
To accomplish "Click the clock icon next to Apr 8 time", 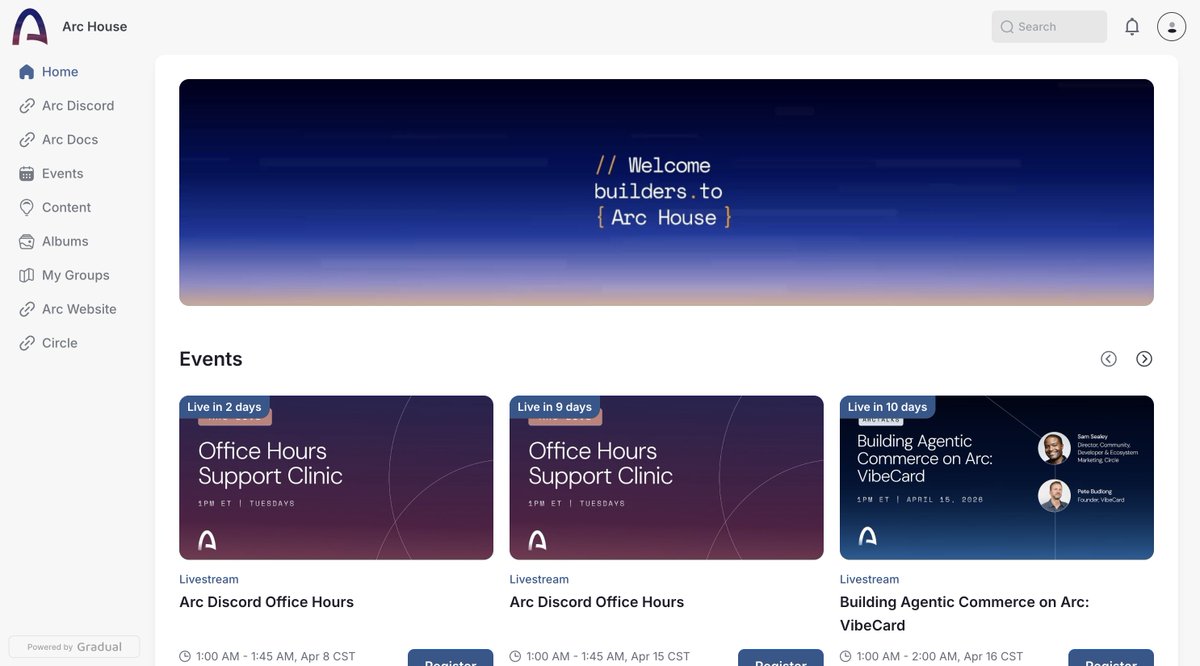I will point(185,657).
